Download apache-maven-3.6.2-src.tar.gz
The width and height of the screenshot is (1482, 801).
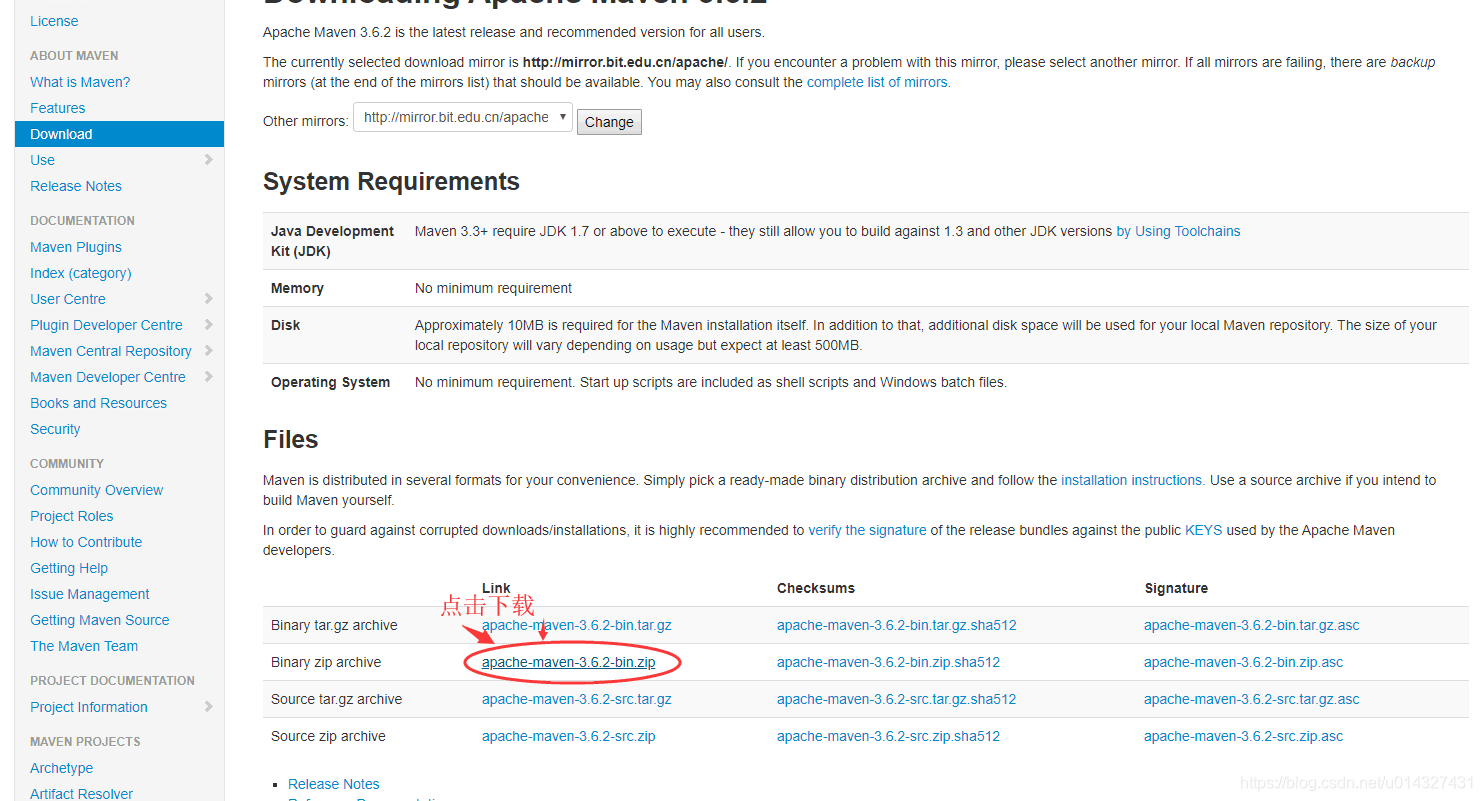click(x=576, y=699)
